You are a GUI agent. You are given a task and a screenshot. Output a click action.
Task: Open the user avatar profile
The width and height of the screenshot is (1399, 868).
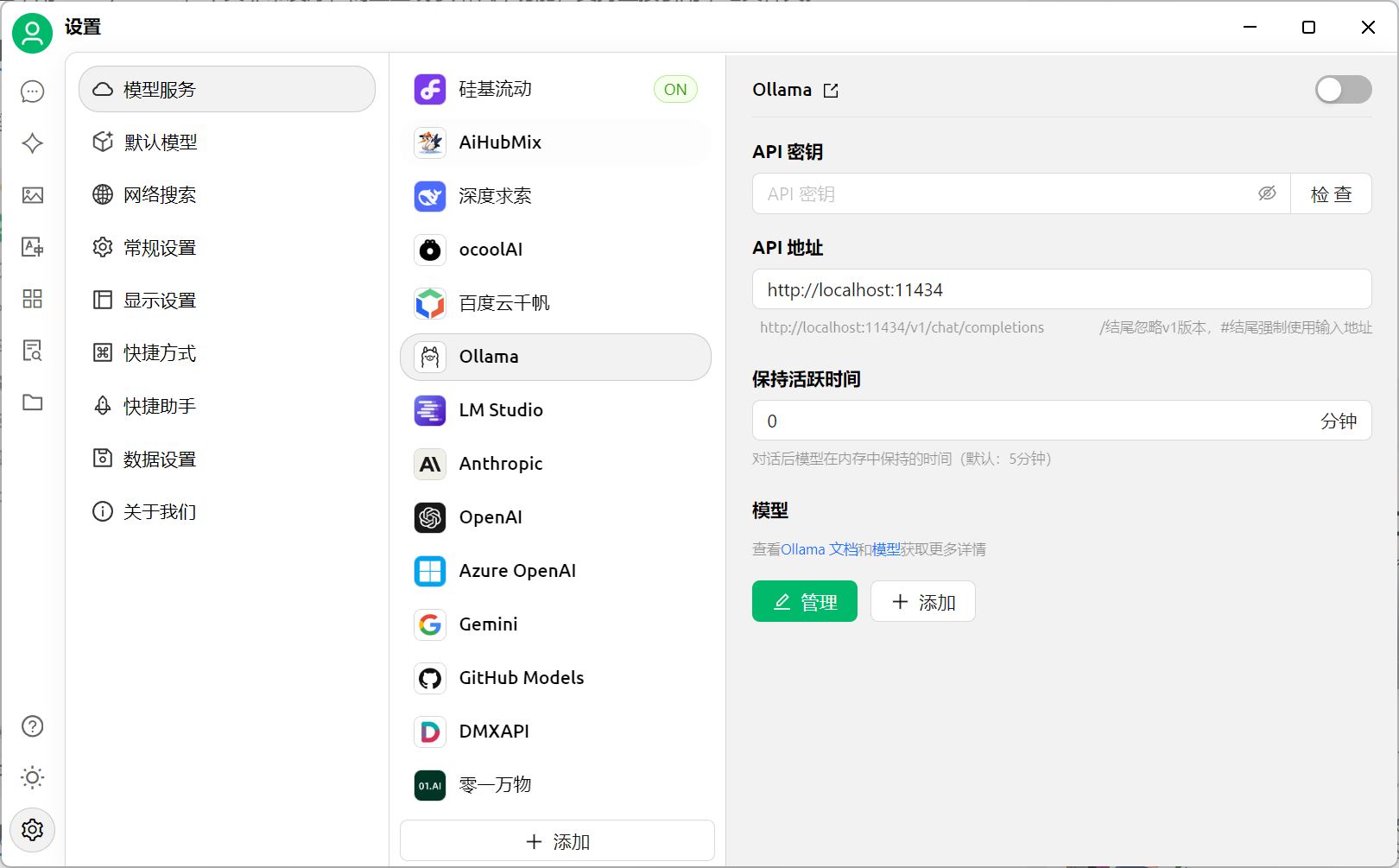[32, 33]
